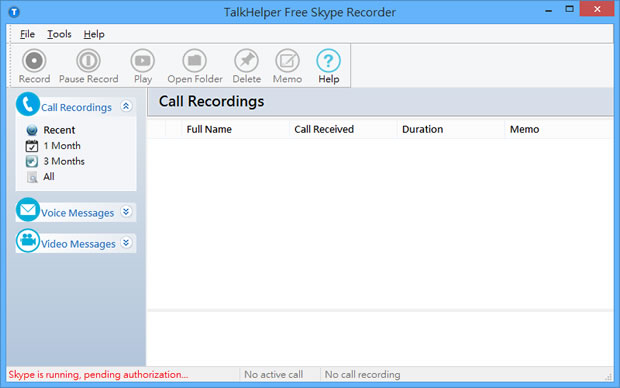Click the Call Recordings panel heading
Viewport: 620px width, 388px height.
211,102
